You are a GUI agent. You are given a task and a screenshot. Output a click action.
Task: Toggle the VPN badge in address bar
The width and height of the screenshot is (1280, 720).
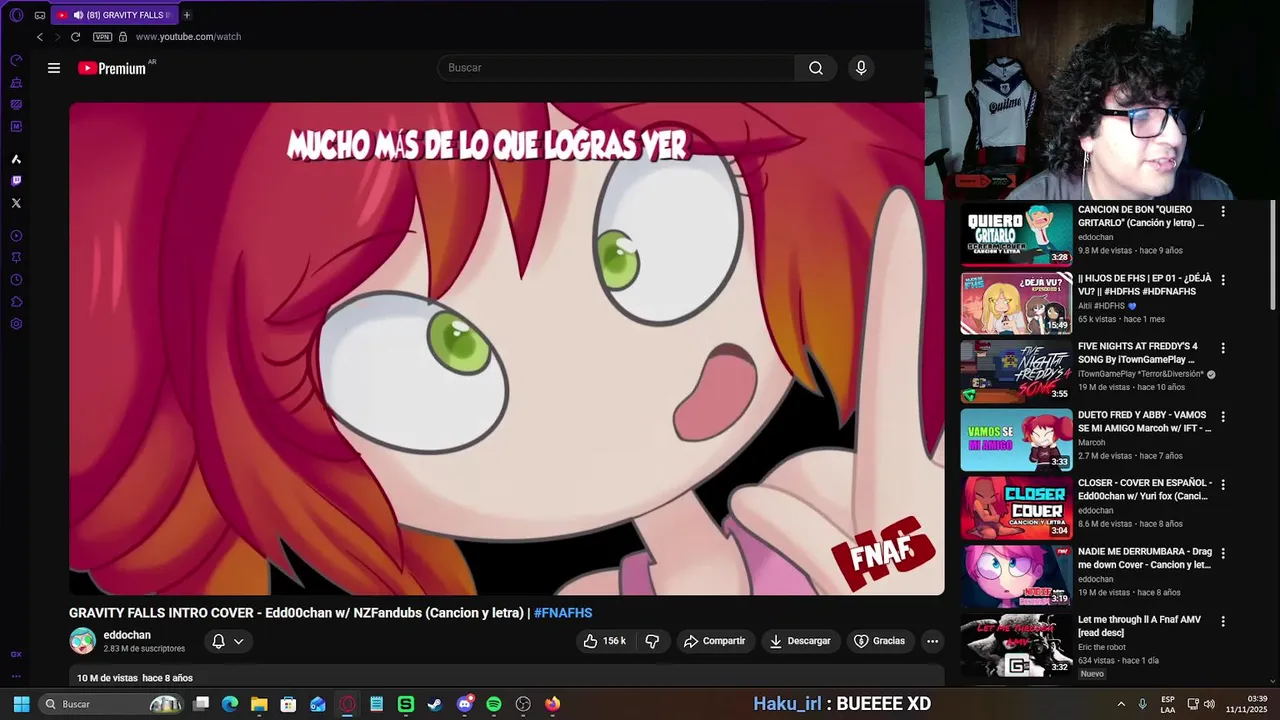click(x=102, y=37)
